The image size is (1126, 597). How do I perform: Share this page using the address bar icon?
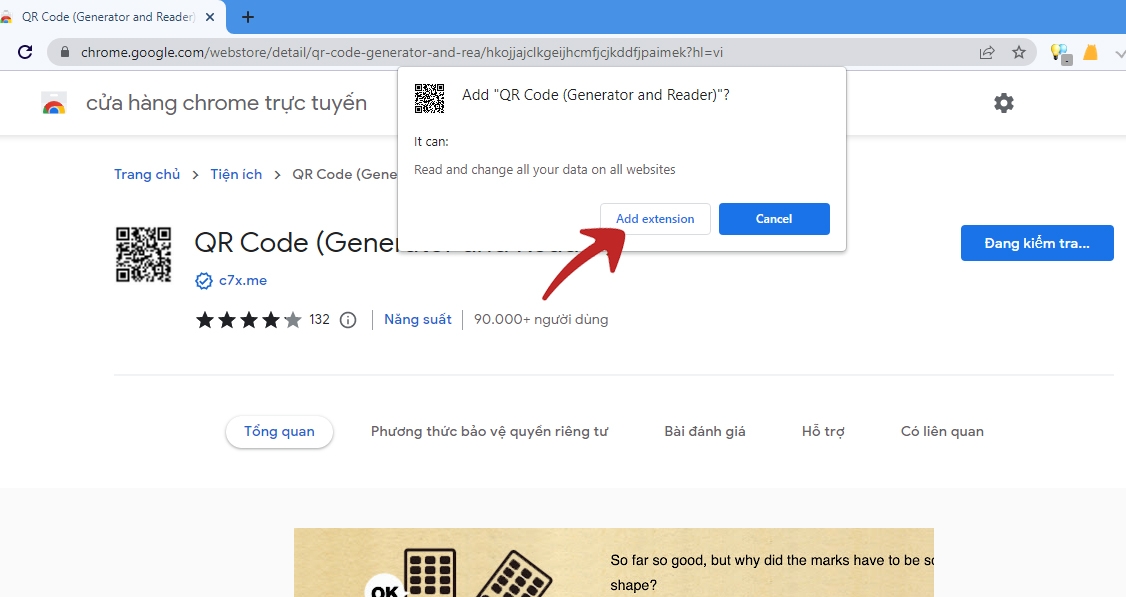987,52
